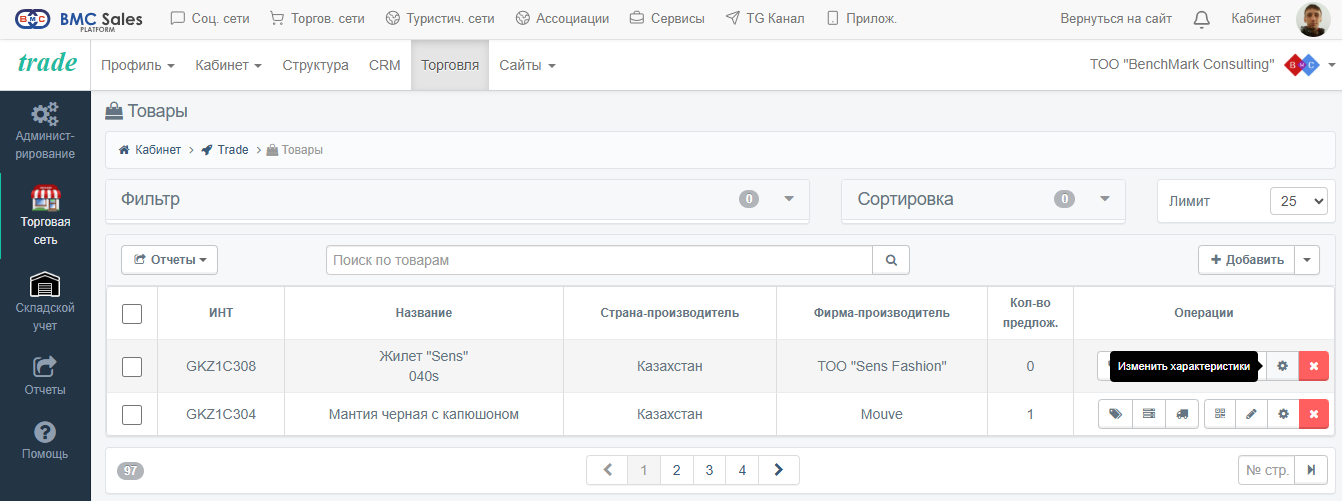Image resolution: width=1342 pixels, height=501 pixels.
Task: Click the Жилет "Sens" product name
Action: 424,356
